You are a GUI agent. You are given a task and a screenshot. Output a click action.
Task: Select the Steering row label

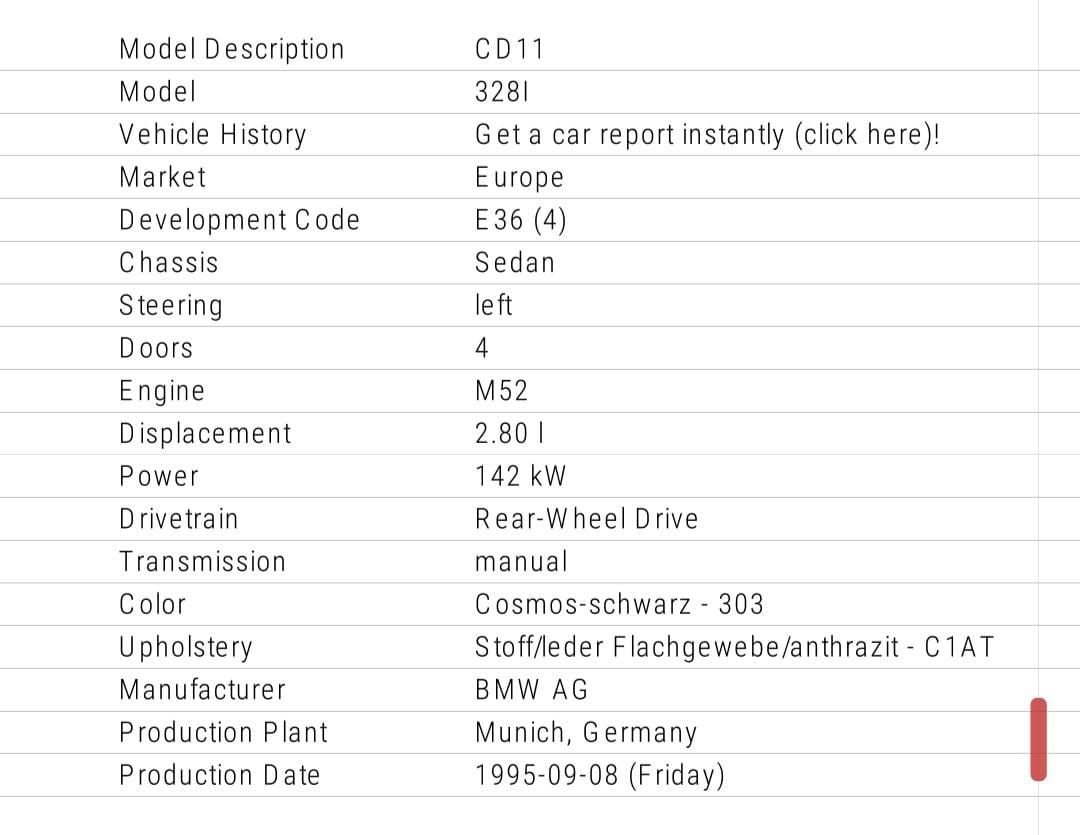(170, 306)
